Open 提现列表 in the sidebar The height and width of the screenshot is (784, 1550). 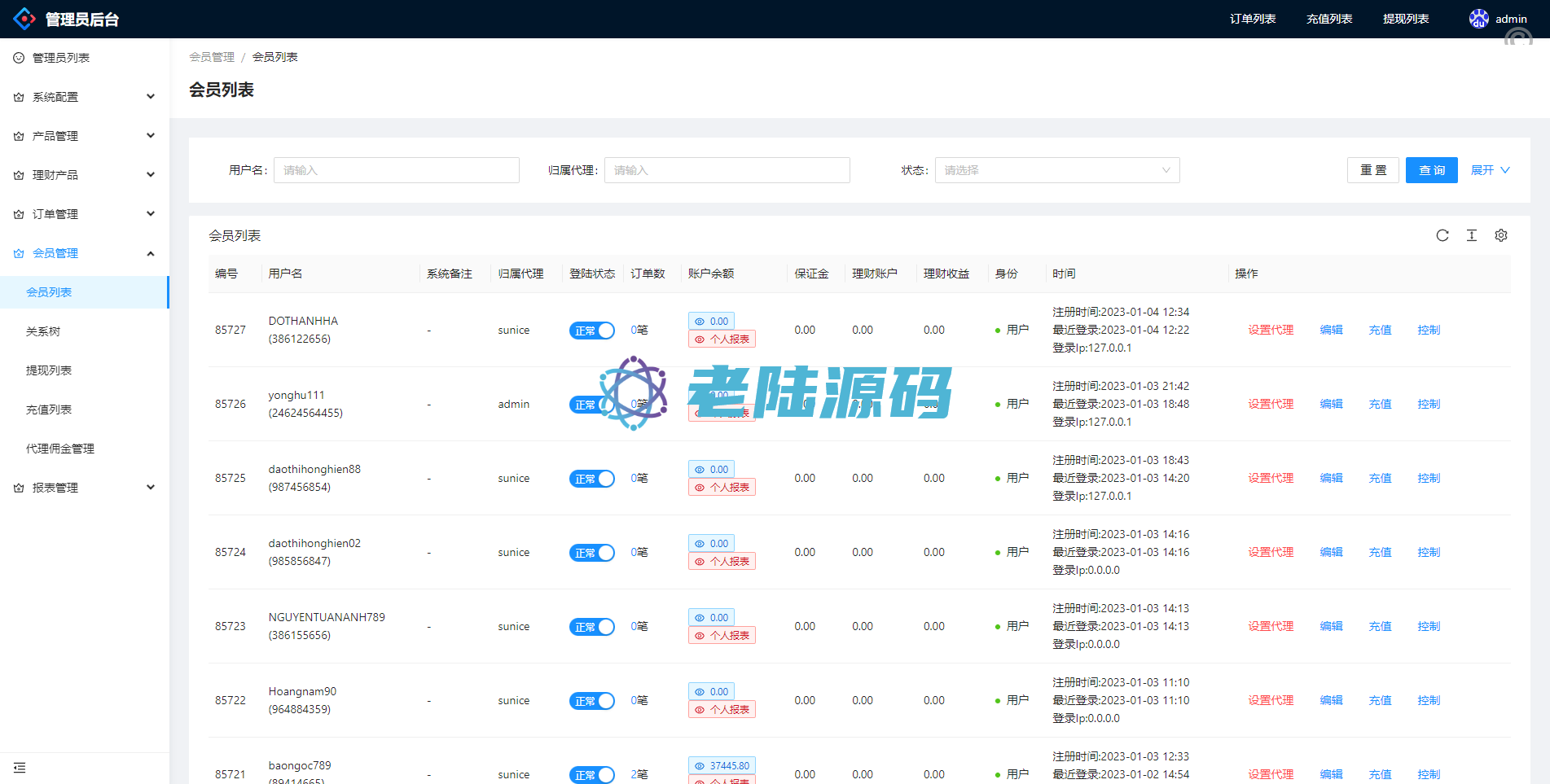pos(49,370)
